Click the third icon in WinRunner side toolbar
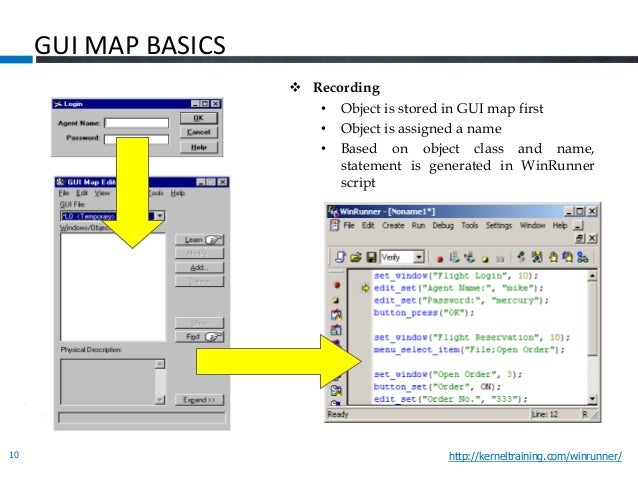The height and width of the screenshot is (479, 638). [336, 315]
